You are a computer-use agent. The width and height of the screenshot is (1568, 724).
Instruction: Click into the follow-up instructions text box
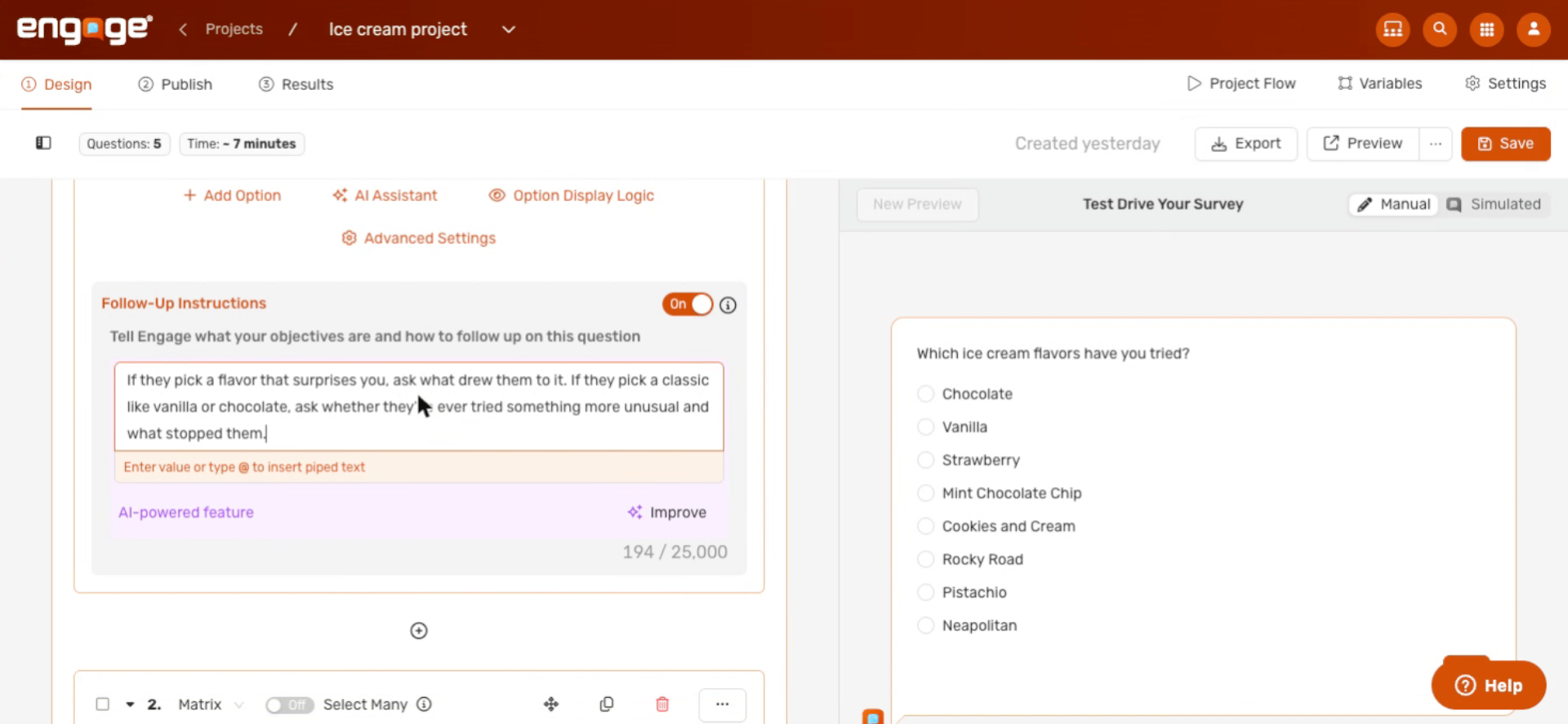pyautogui.click(x=419, y=406)
